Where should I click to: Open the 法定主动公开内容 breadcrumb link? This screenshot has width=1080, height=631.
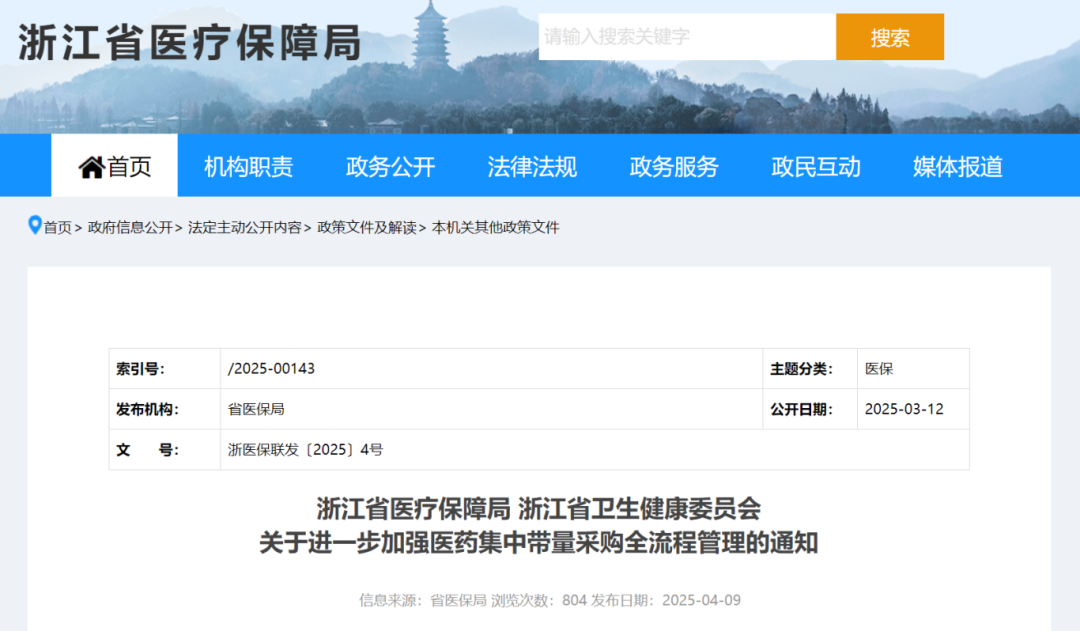tap(245, 227)
